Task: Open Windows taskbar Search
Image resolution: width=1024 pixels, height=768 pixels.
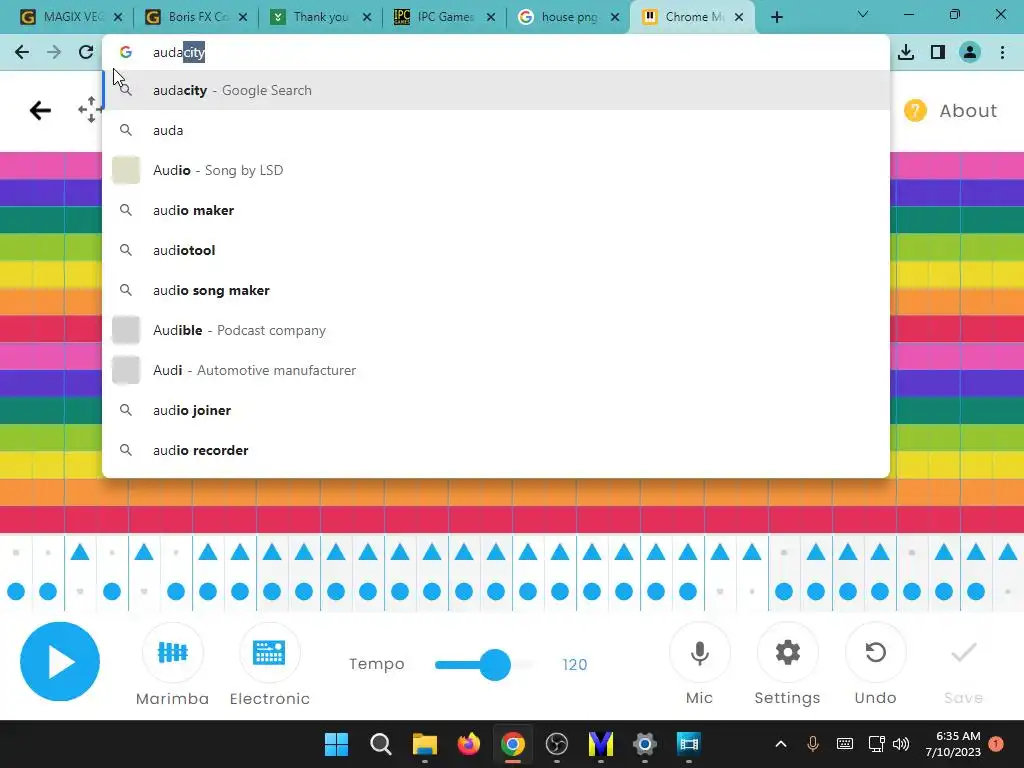Action: 381,744
